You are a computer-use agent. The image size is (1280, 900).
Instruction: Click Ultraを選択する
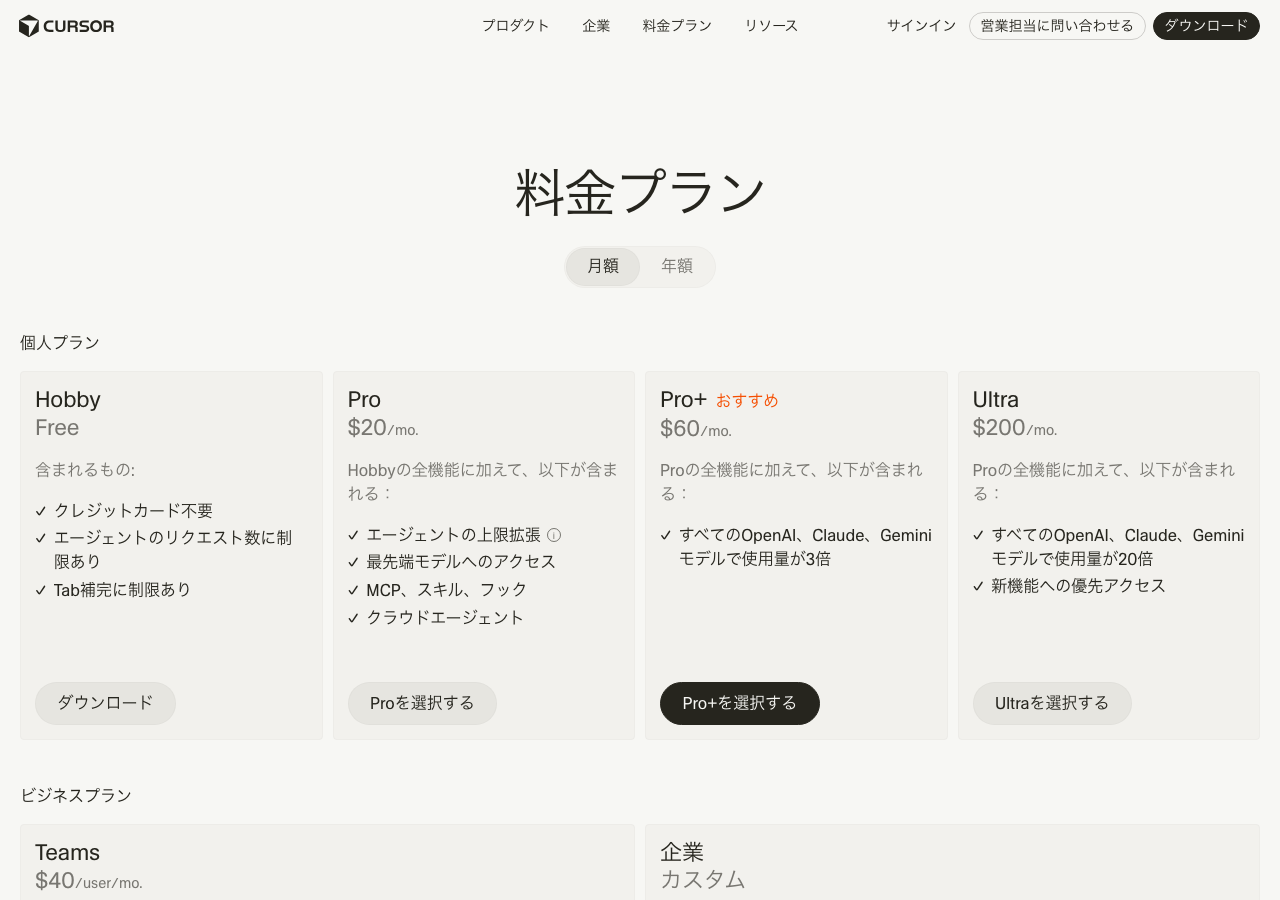coord(1052,703)
